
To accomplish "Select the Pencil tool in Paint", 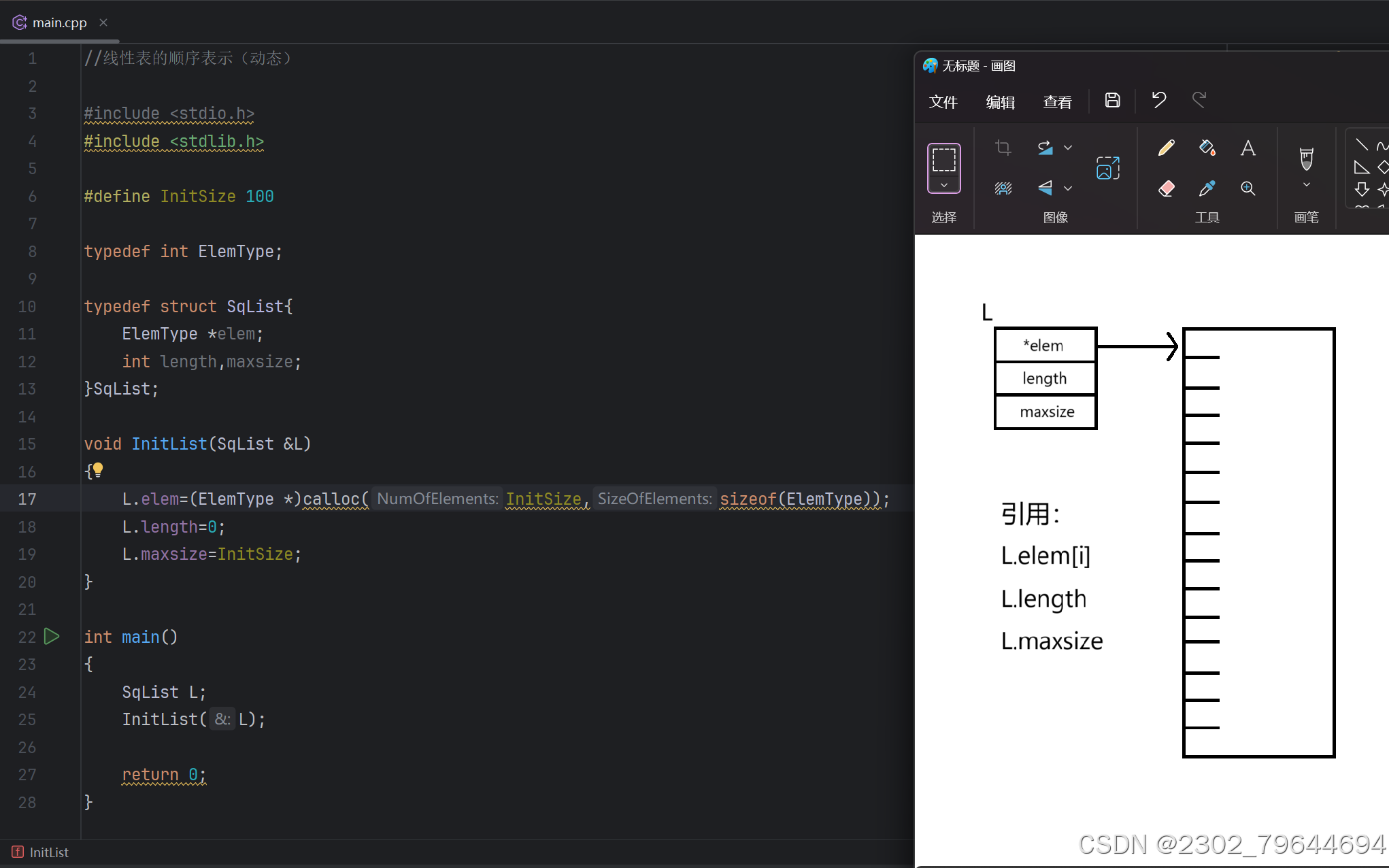I will [1166, 148].
